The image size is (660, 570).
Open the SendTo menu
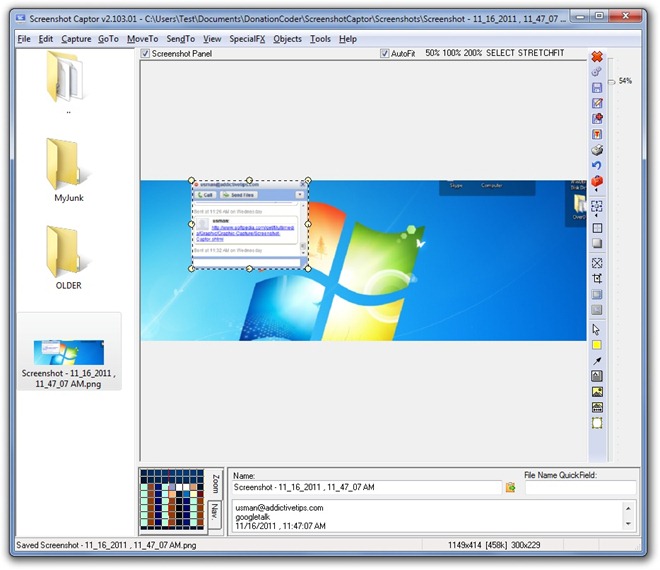point(181,39)
